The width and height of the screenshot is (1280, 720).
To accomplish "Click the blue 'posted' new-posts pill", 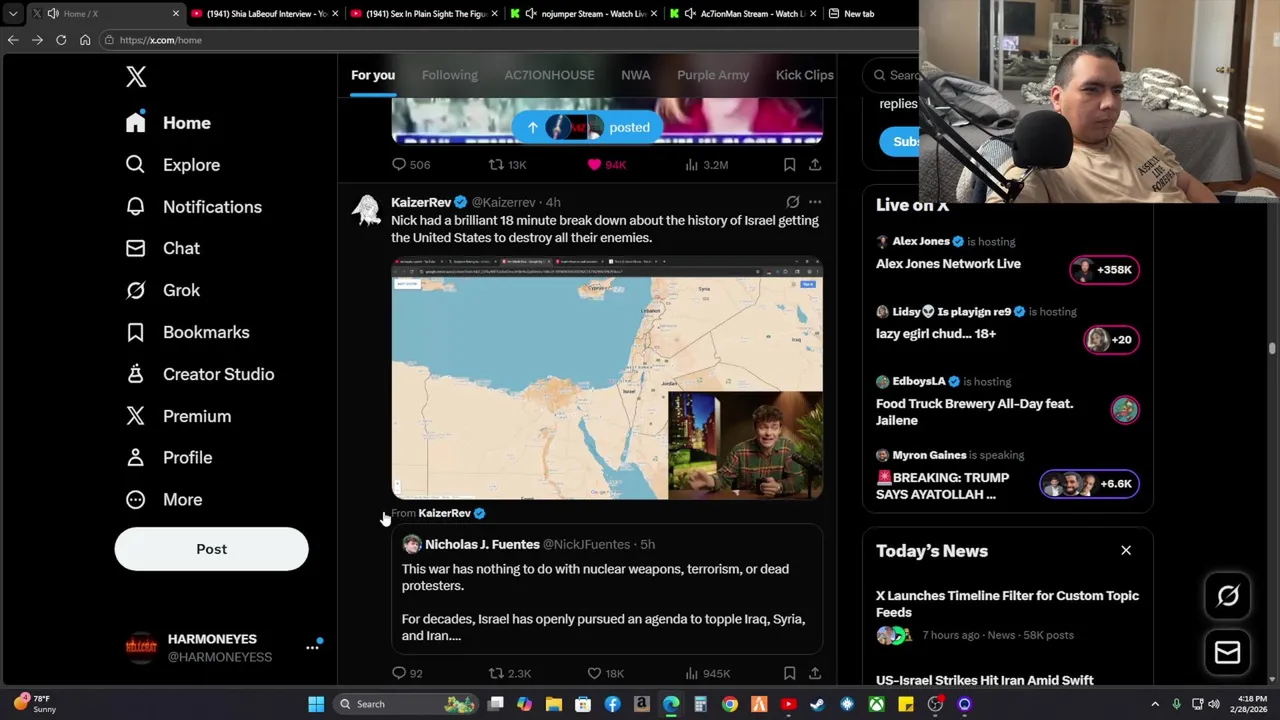I will click(x=586, y=127).
